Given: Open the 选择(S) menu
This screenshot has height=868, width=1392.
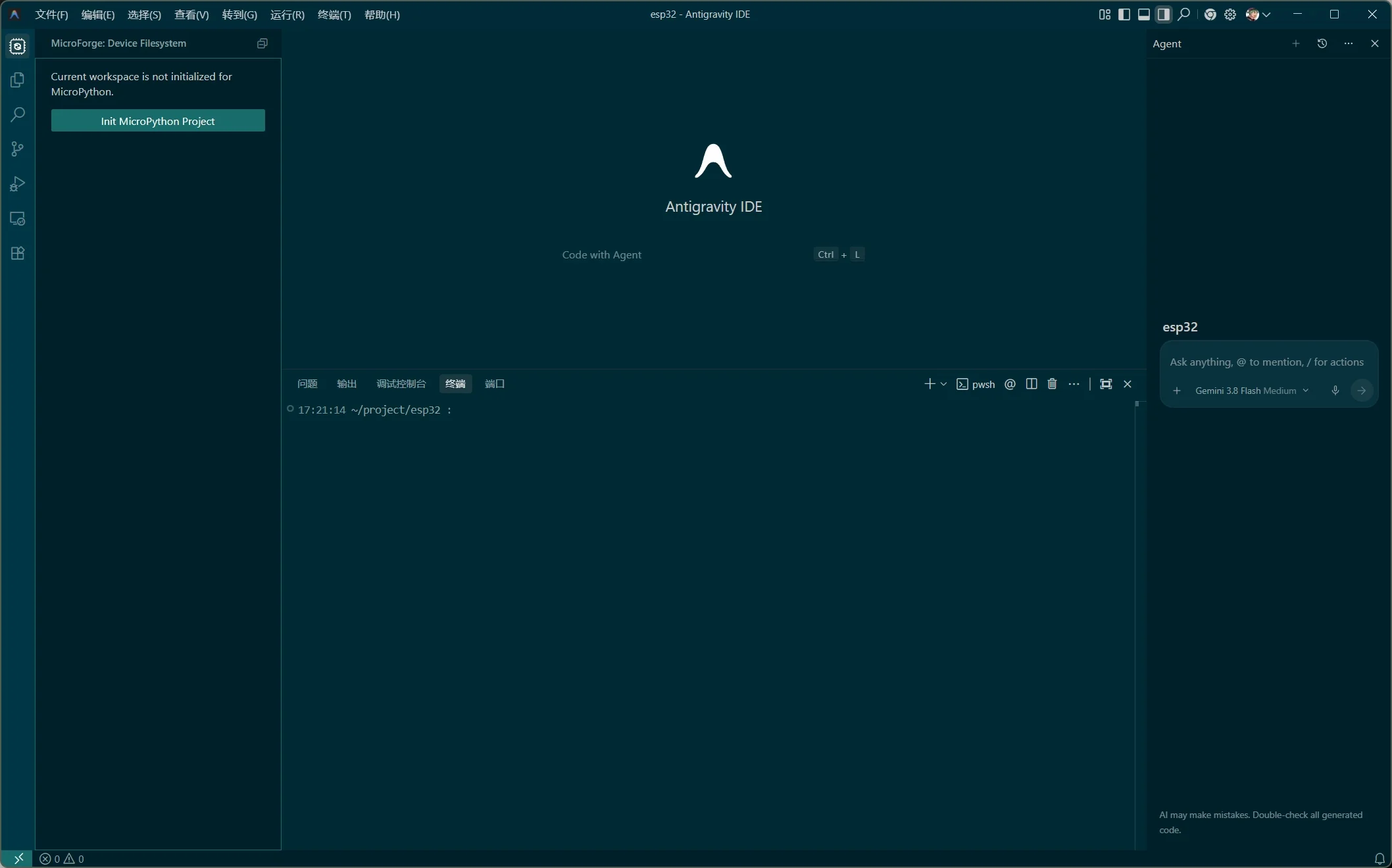Looking at the screenshot, I should 144,14.
